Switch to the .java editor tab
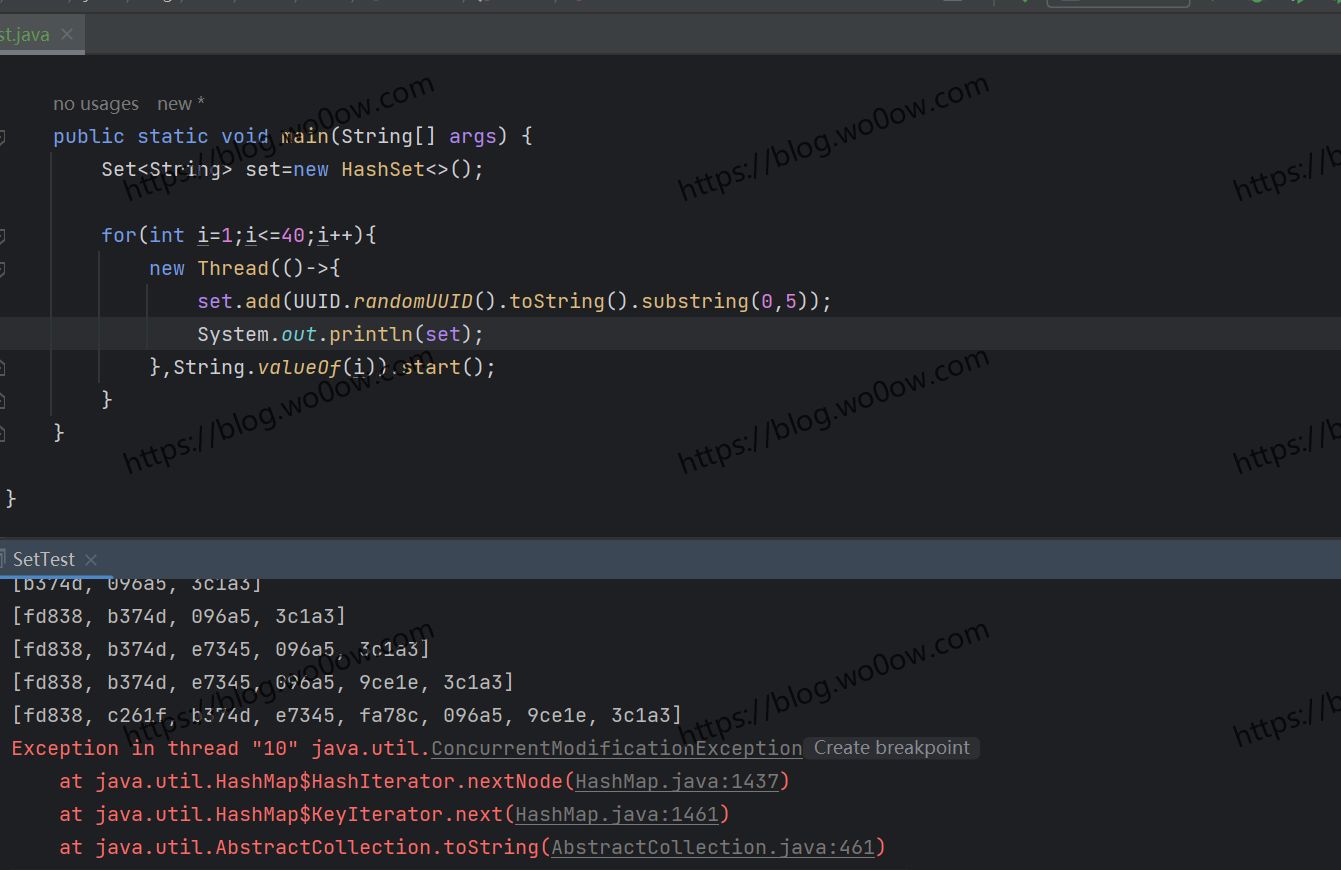 25,35
